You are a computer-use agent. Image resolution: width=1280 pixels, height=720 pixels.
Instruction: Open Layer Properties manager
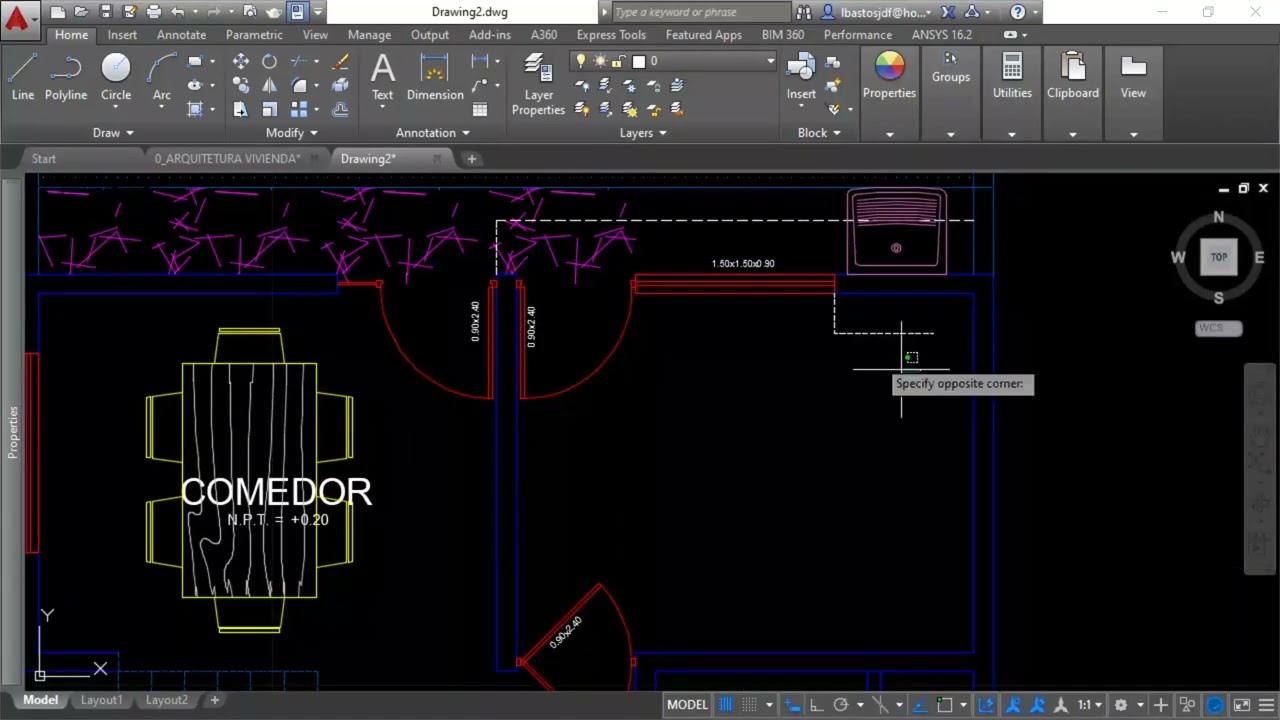pyautogui.click(x=538, y=85)
